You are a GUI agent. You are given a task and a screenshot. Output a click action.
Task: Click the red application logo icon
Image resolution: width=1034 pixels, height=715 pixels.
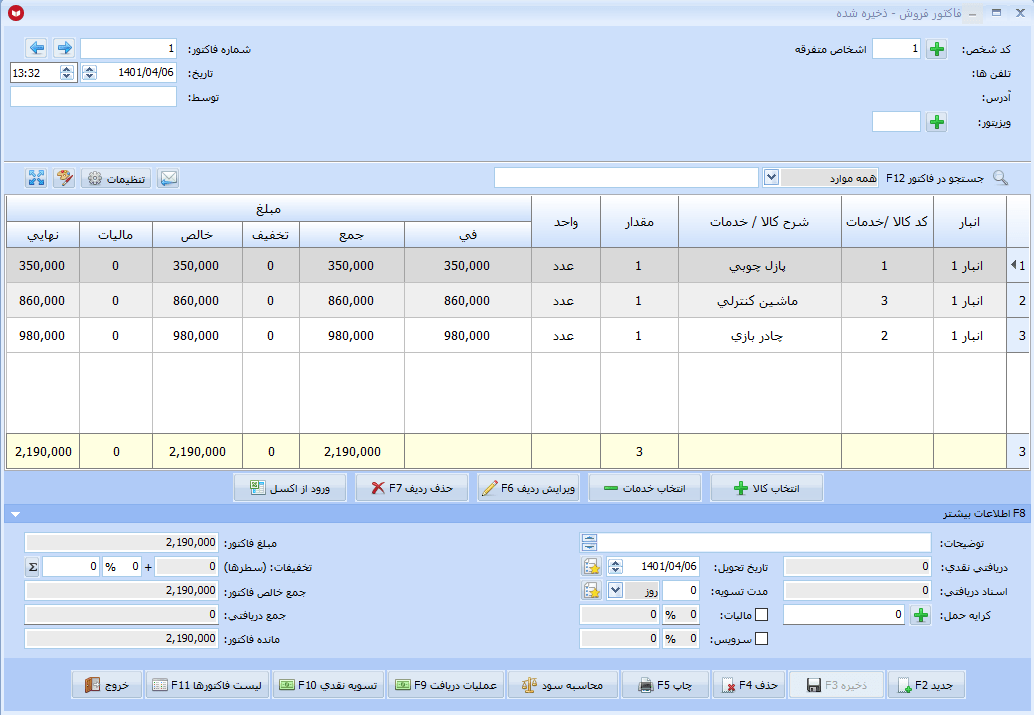click(16, 13)
